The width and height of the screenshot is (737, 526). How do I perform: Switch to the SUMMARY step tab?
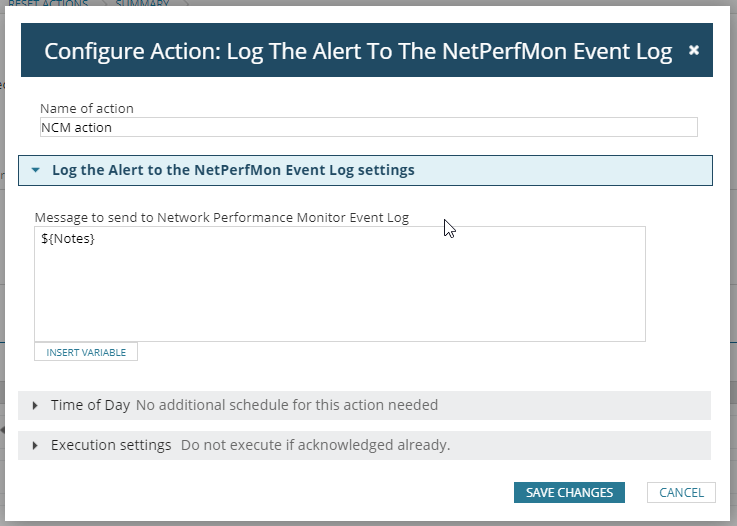[x=142, y=5]
